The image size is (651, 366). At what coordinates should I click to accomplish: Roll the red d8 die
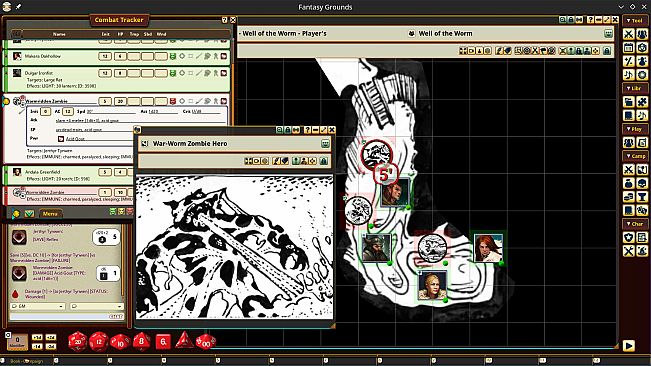[142, 341]
